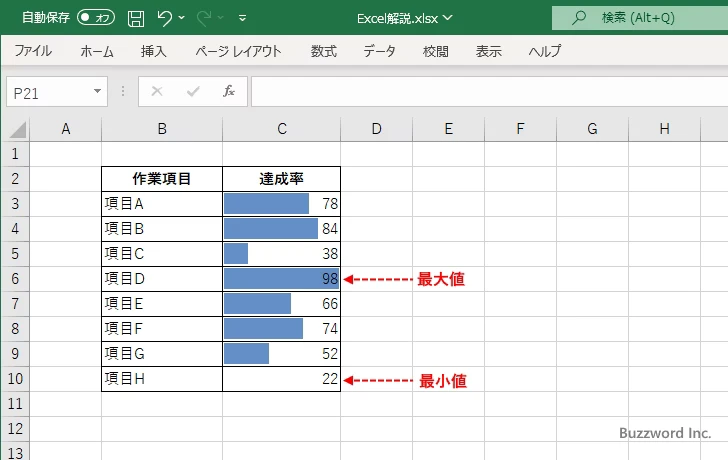Viewport: 728px width, 460px height.
Task: Select row 1 header
Action: pyautogui.click(x=15, y=154)
